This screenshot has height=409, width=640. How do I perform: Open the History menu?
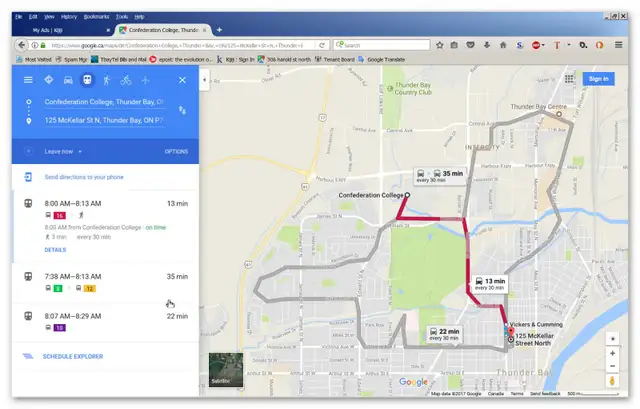click(69, 17)
